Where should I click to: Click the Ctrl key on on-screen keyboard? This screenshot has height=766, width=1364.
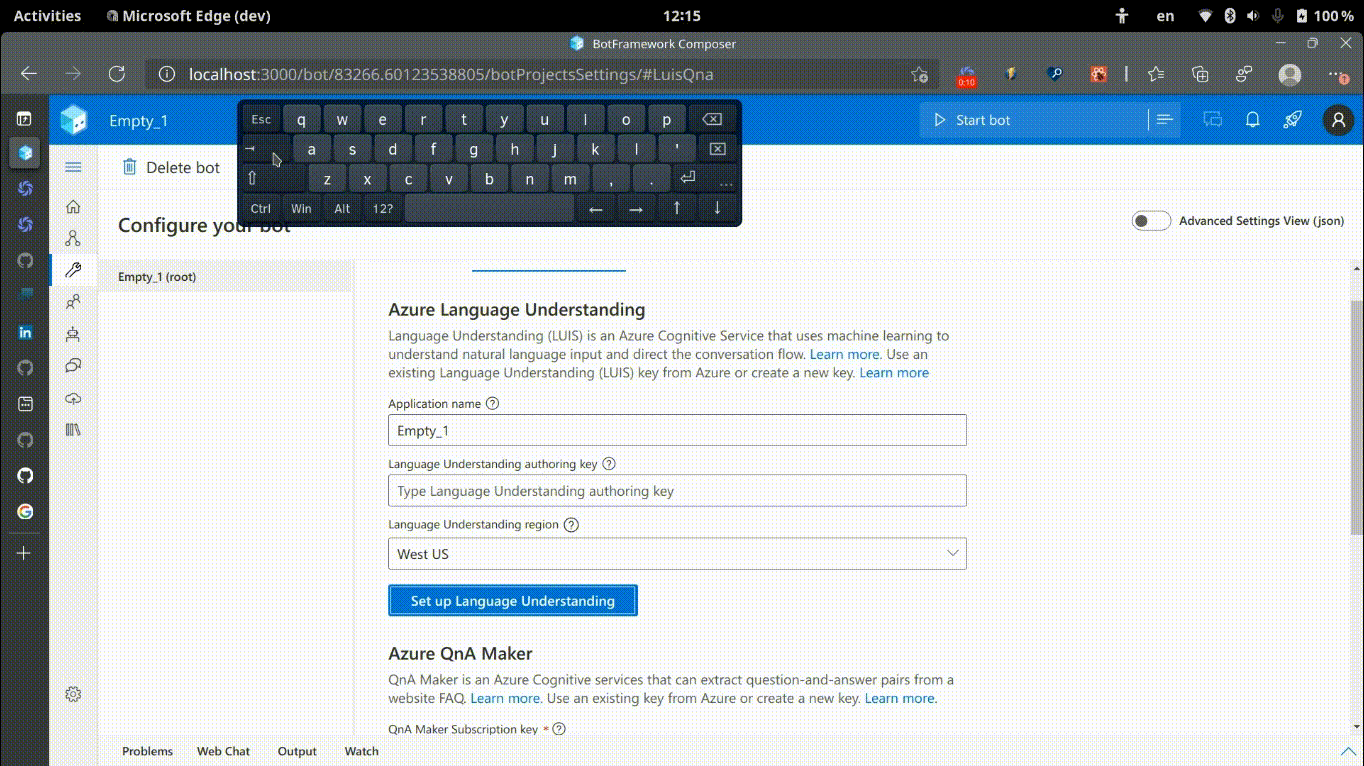[x=261, y=208]
